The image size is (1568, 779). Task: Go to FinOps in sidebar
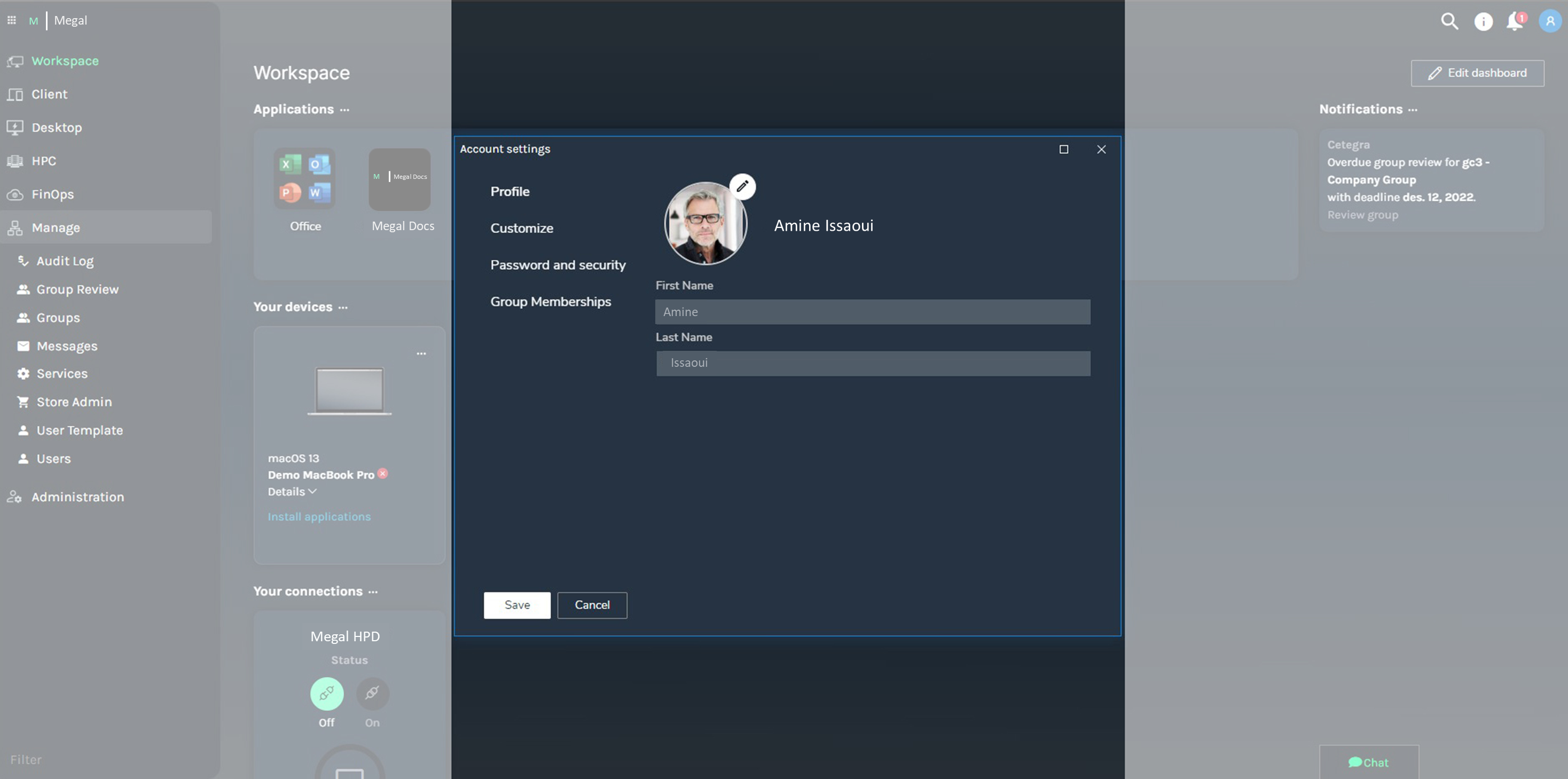(52, 194)
